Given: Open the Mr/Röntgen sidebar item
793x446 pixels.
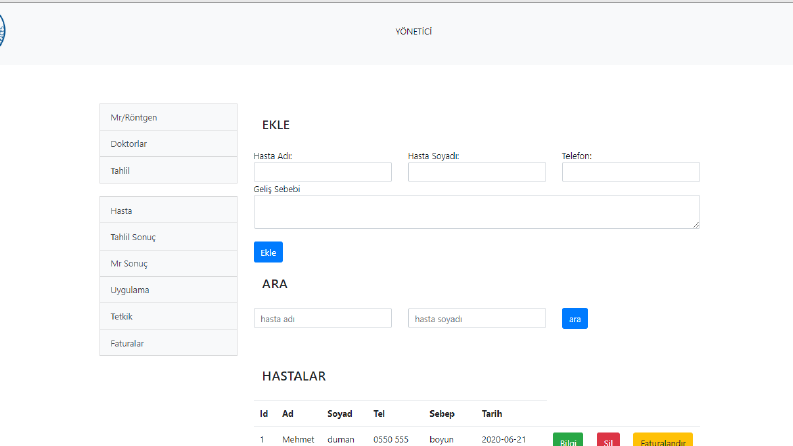Looking at the screenshot, I should (168, 117).
